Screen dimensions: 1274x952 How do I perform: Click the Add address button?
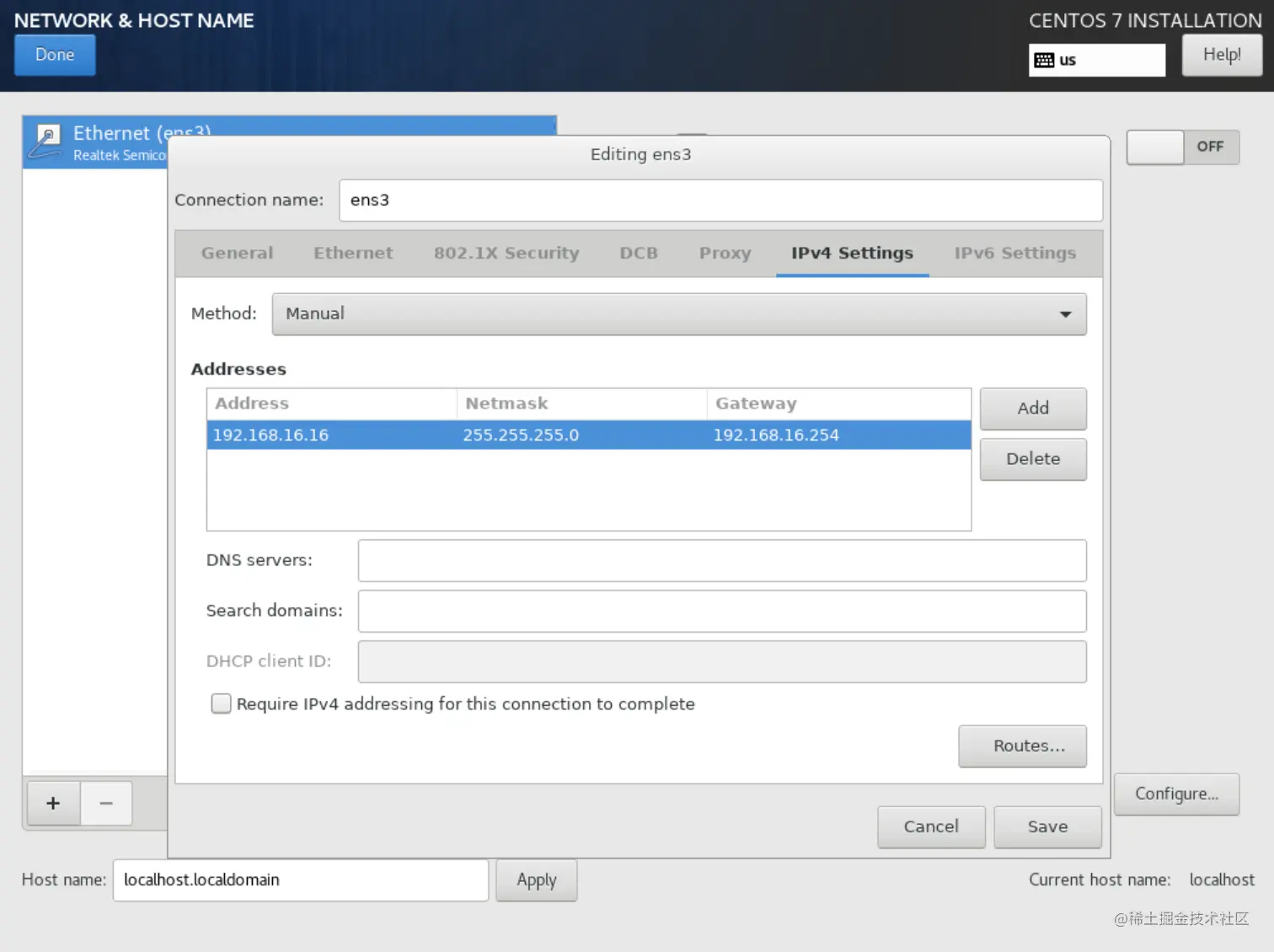[x=1033, y=409]
